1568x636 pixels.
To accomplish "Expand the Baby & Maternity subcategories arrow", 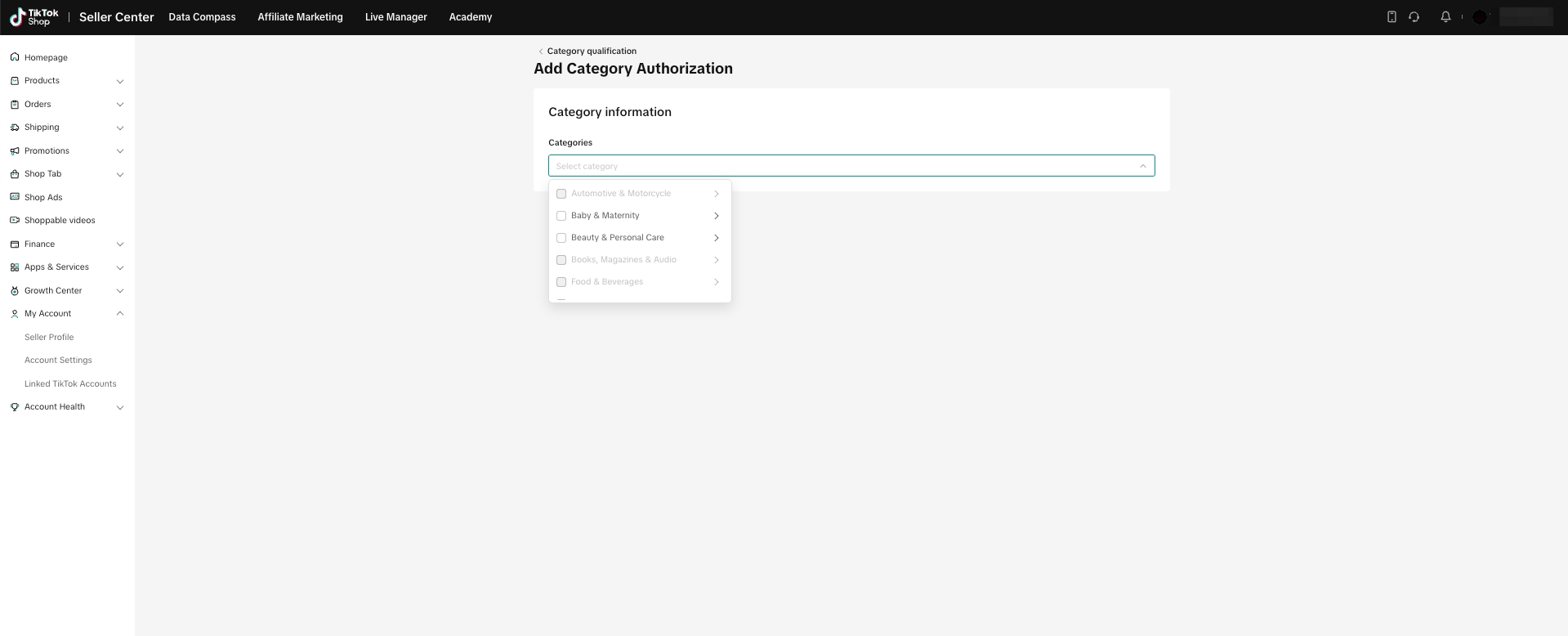I will (x=716, y=216).
